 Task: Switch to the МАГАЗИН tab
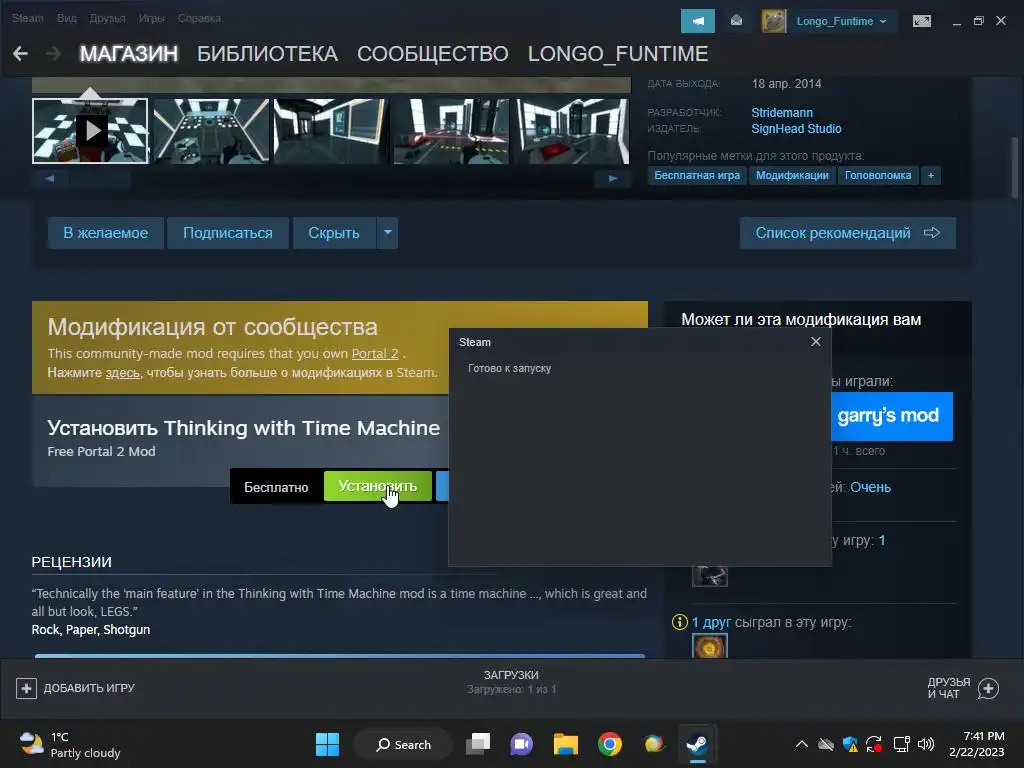[x=129, y=54]
